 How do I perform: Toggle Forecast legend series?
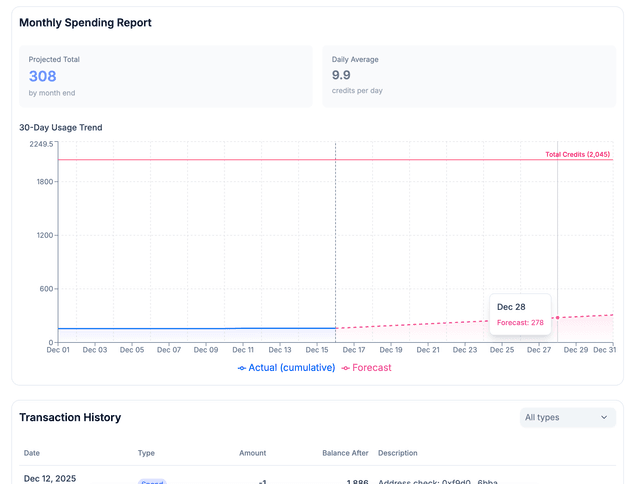tap(366, 368)
